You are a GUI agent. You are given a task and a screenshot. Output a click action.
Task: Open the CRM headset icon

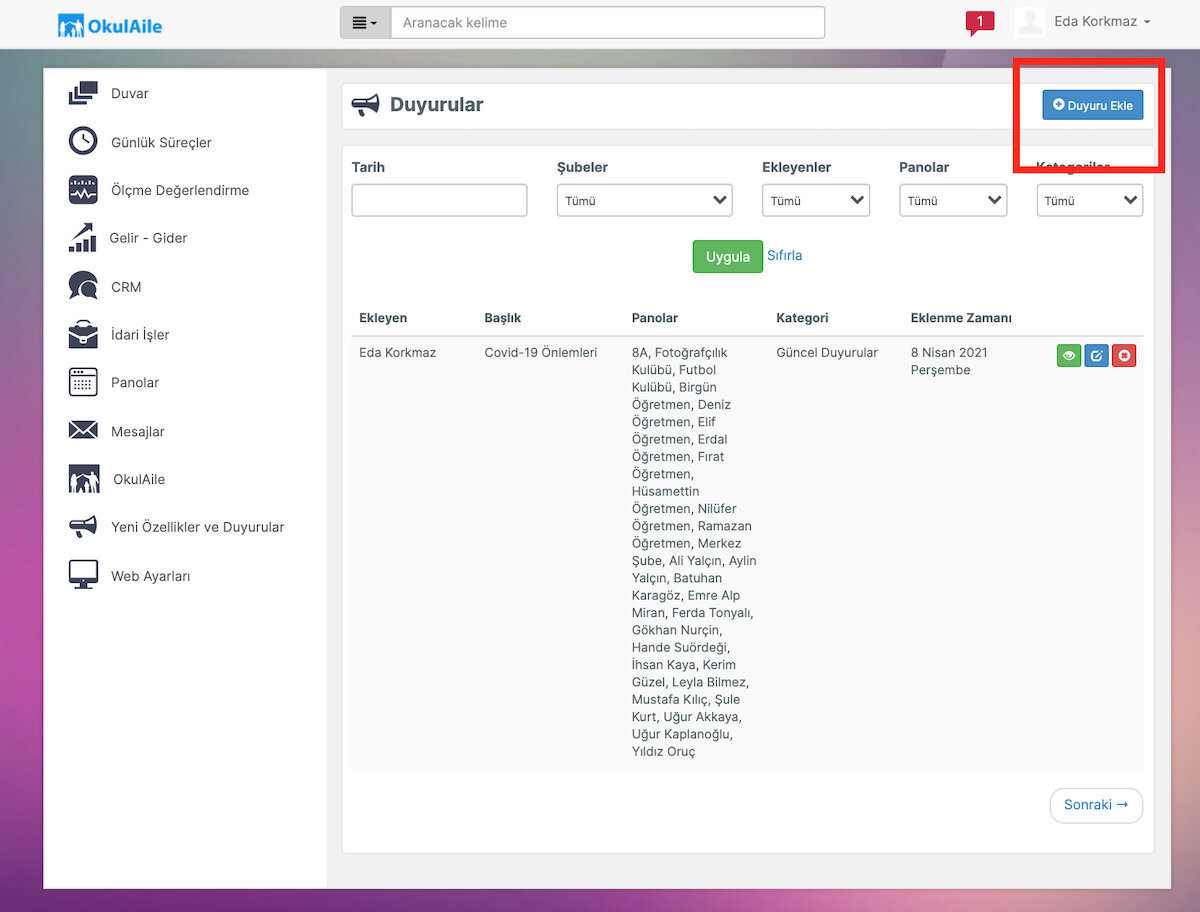click(83, 286)
